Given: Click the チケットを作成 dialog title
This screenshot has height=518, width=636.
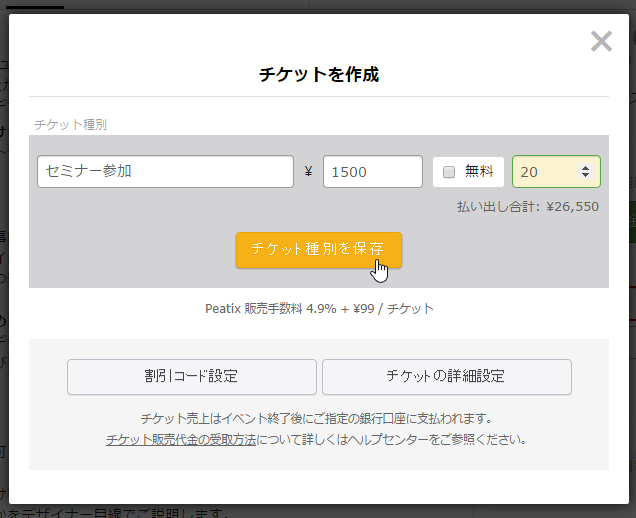Looking at the screenshot, I should [x=318, y=74].
